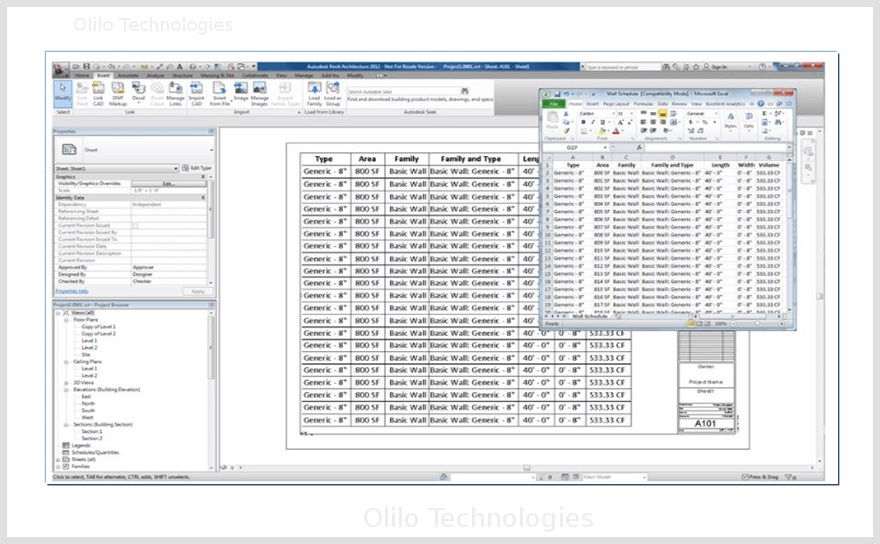Open Excel Name Box dropdown arrow
Screen dimensions: 880x544
point(604,147)
